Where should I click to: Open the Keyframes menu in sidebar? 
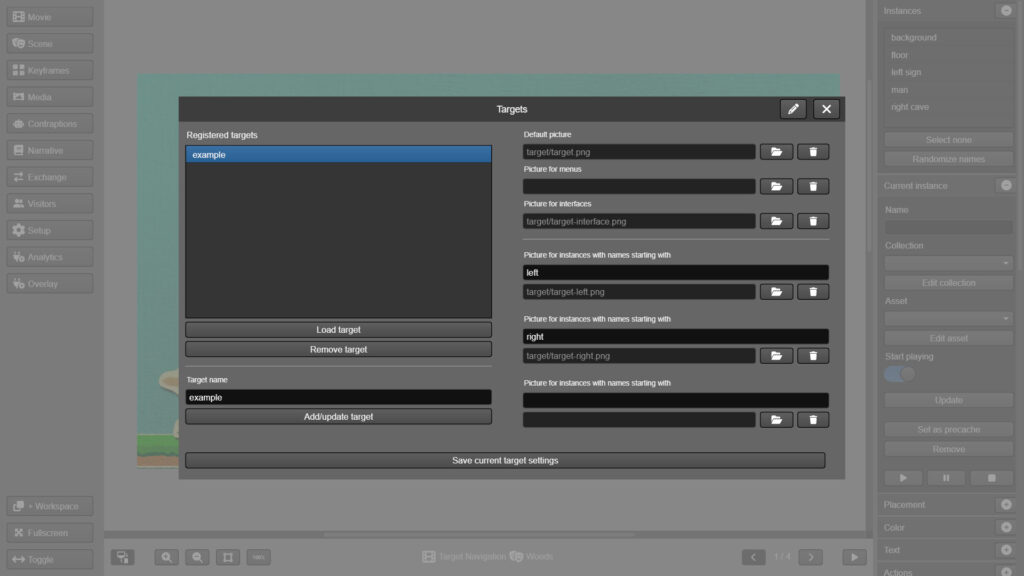point(50,71)
